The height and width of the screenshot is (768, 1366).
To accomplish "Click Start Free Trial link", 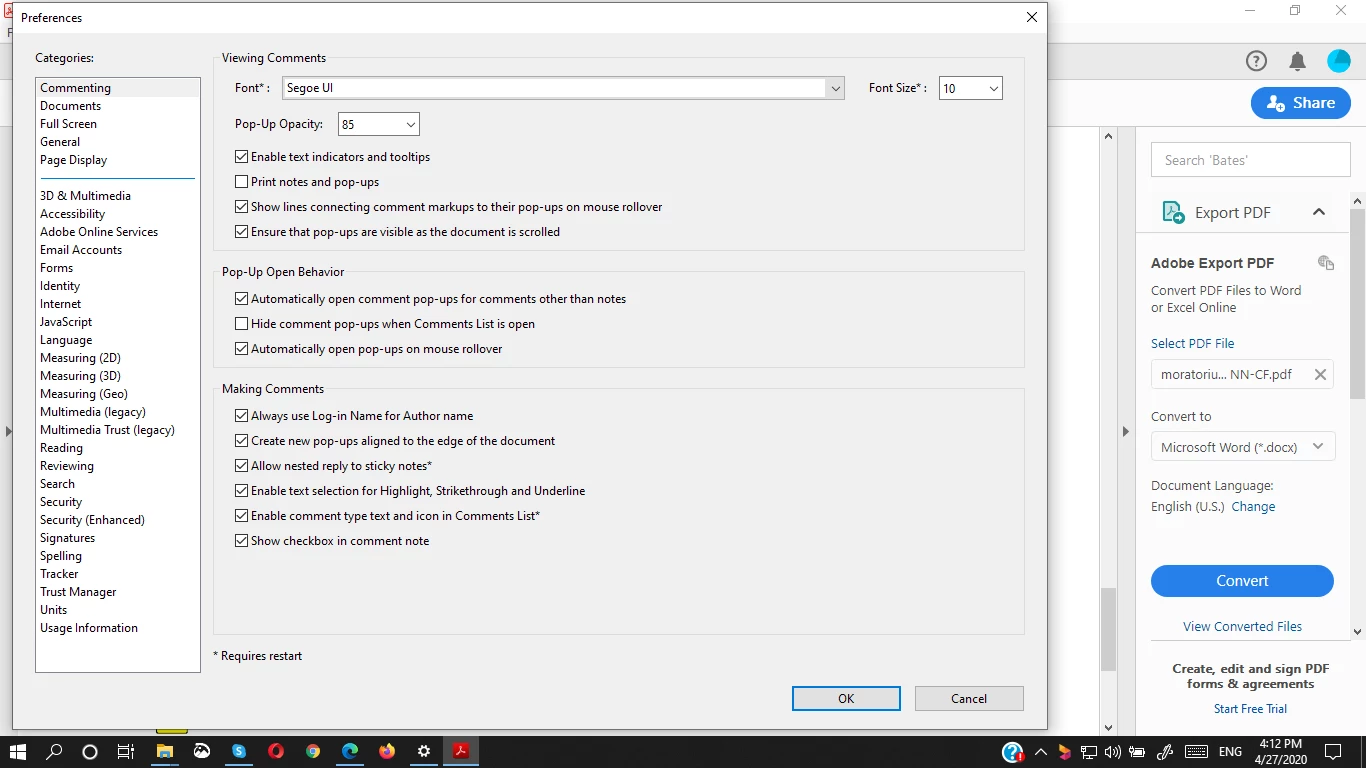I will 1250,709.
